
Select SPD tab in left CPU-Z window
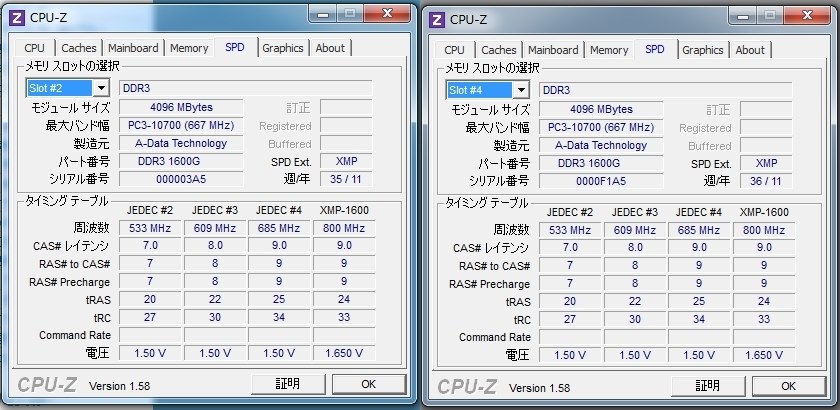235,47
